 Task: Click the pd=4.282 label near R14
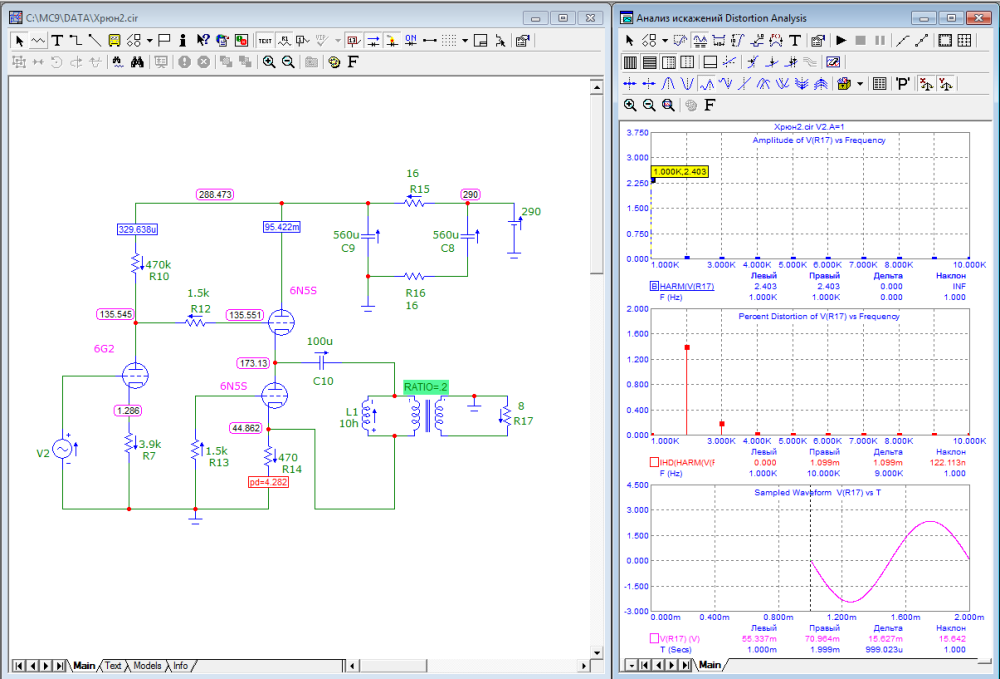click(268, 482)
